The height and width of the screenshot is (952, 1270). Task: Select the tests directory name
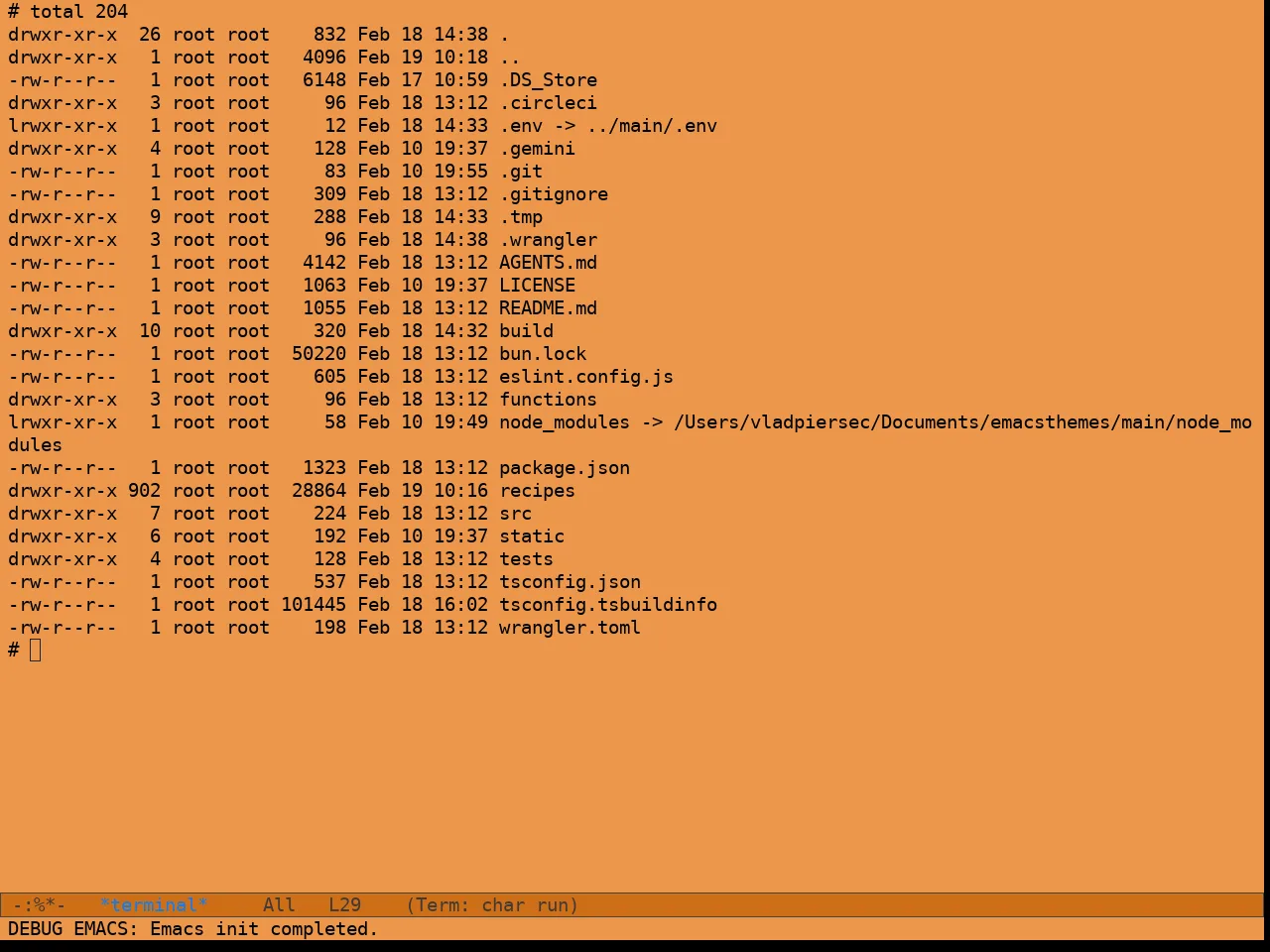(527, 559)
